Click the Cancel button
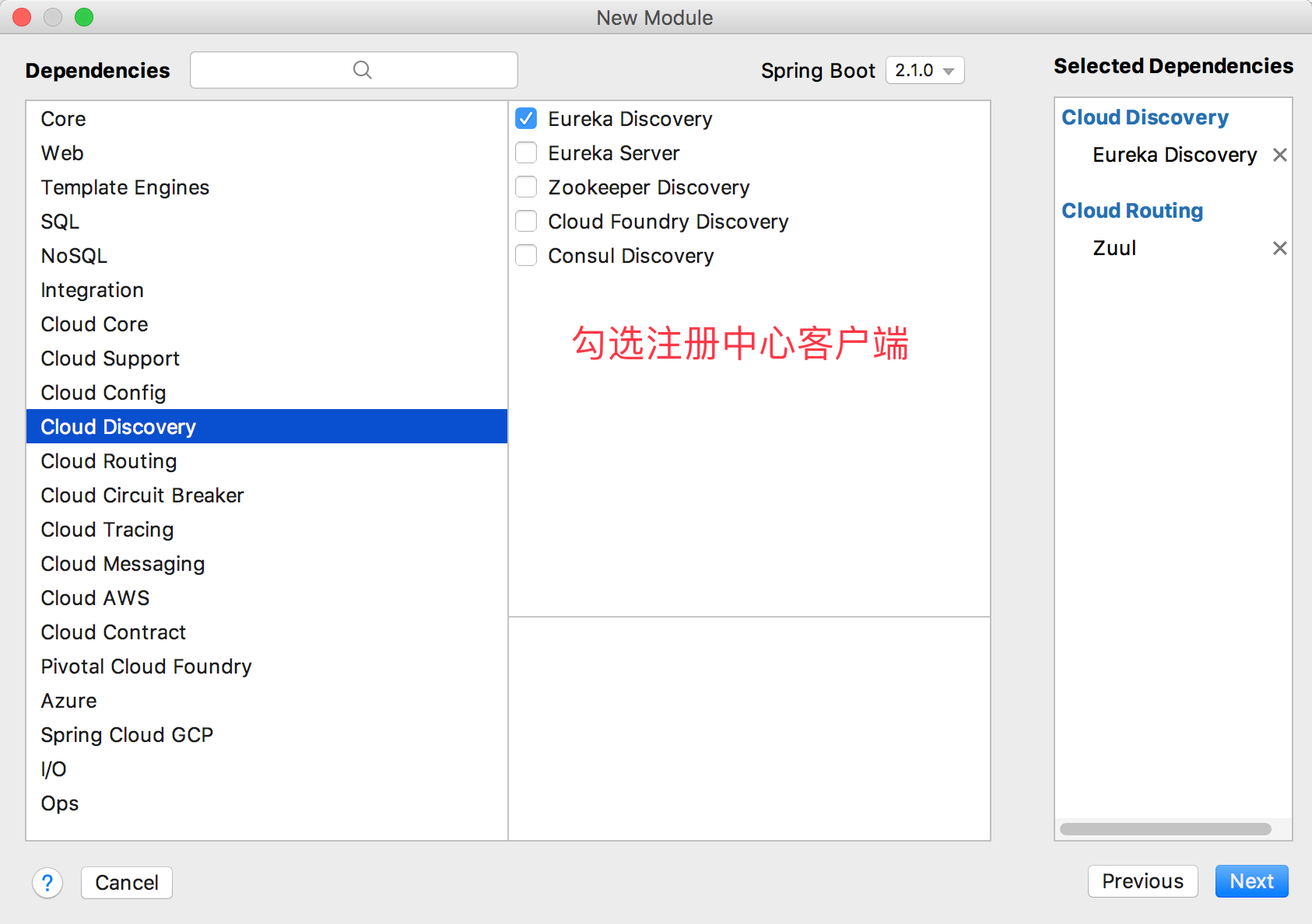 click(127, 883)
